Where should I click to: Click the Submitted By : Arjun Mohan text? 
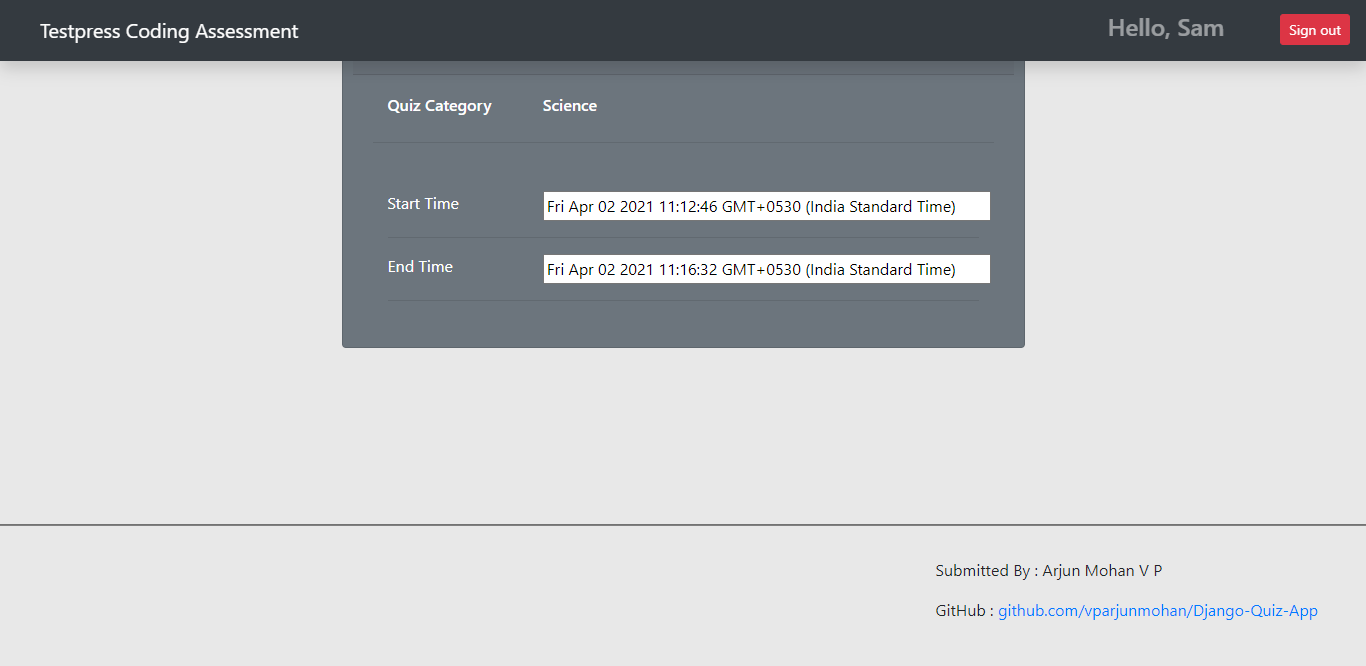point(1048,570)
